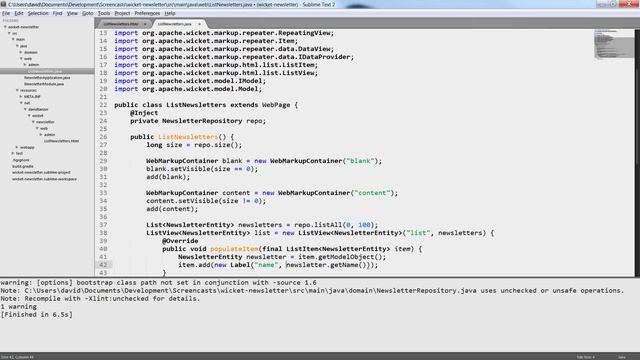The width and height of the screenshot is (640, 360).
Task: Click the web folder under java
Action: (x=28, y=59)
